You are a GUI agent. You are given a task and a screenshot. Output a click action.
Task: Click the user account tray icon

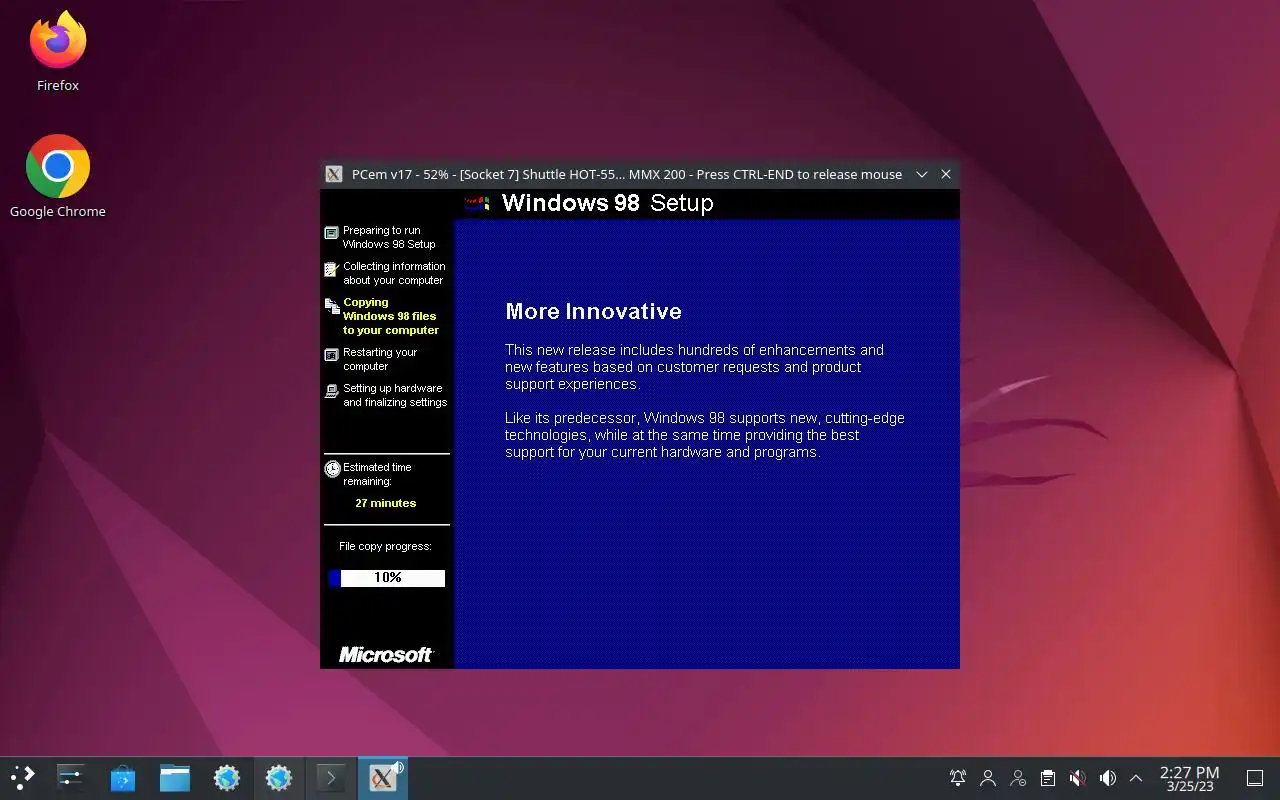pyautogui.click(x=988, y=778)
